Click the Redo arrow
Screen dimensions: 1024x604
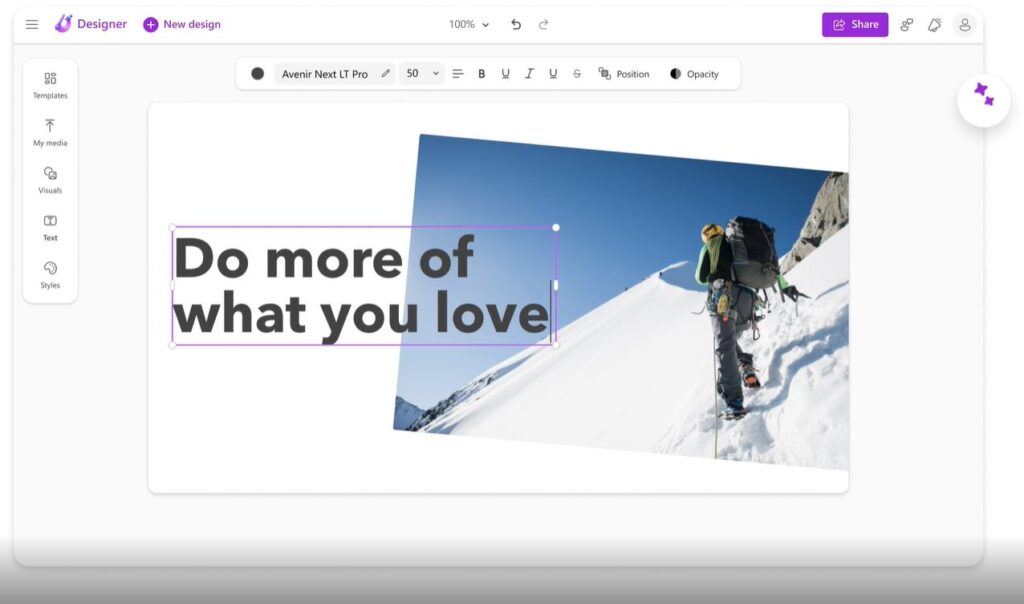coord(542,24)
